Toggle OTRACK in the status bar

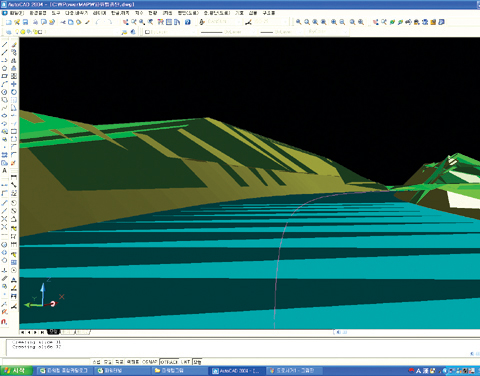tap(169, 362)
